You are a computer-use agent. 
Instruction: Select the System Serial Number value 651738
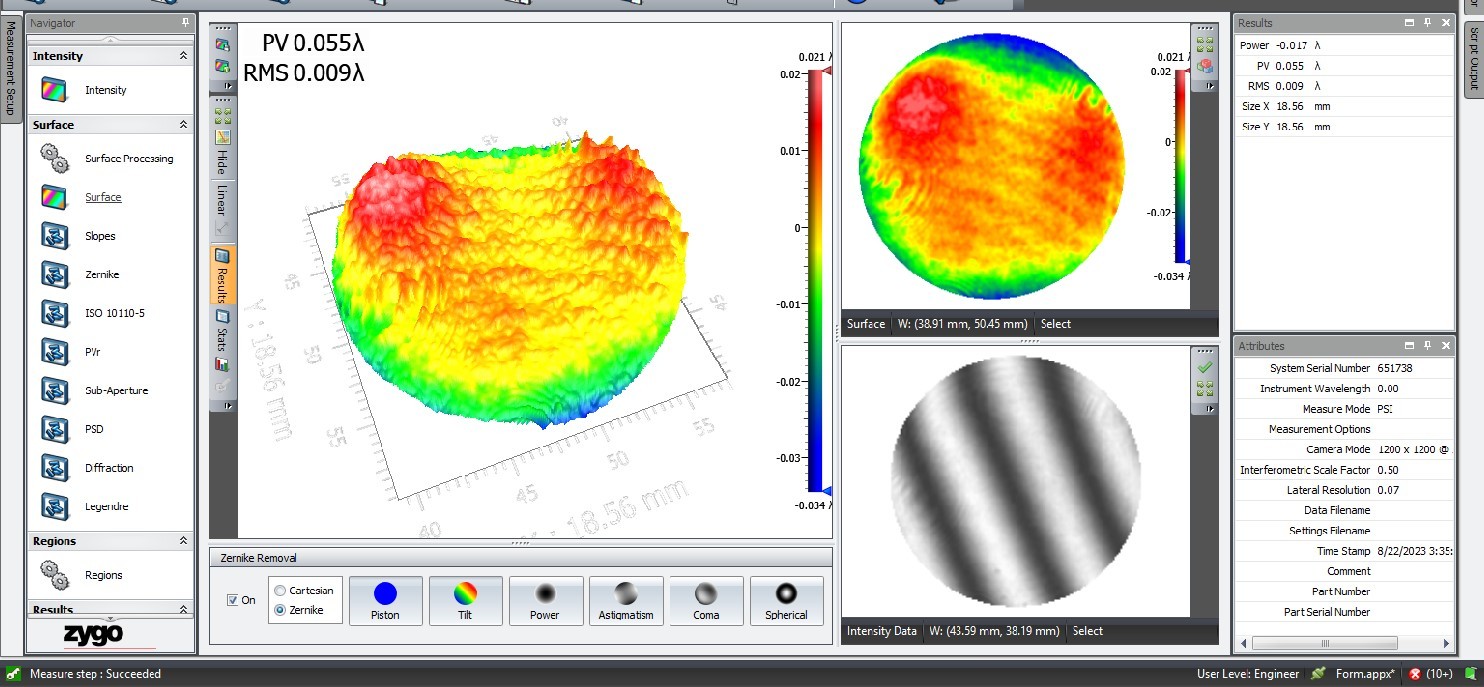coord(1394,368)
